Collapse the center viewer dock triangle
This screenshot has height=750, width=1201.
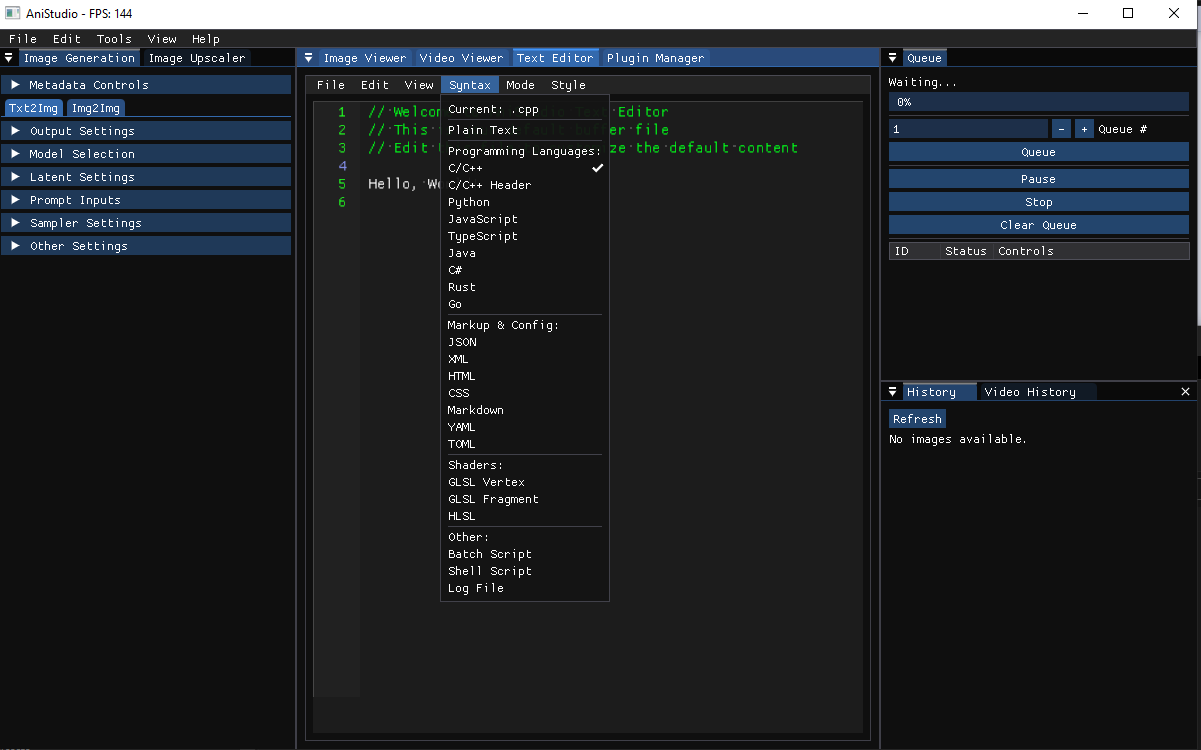pos(309,58)
